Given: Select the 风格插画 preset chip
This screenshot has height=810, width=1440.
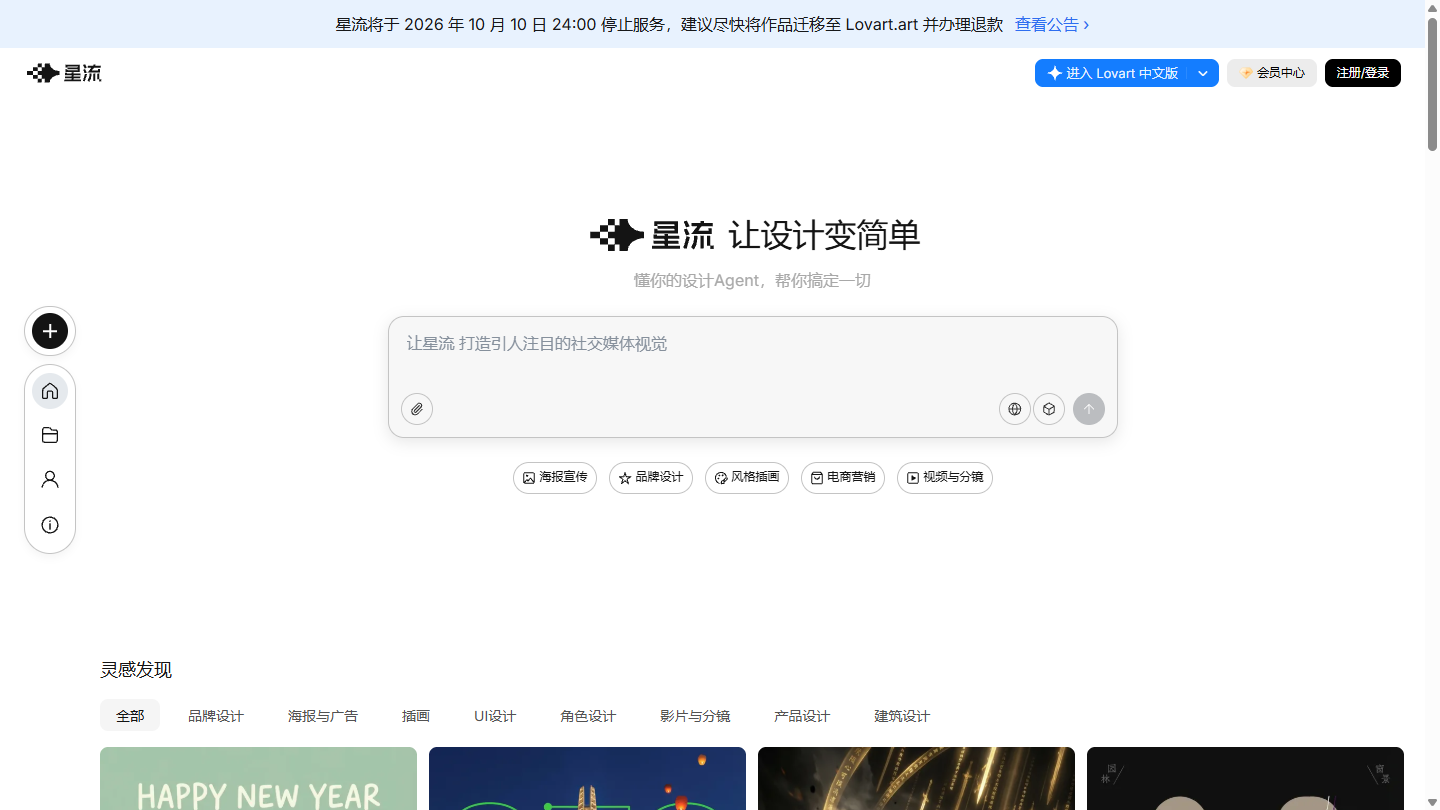Looking at the screenshot, I should coord(747,478).
